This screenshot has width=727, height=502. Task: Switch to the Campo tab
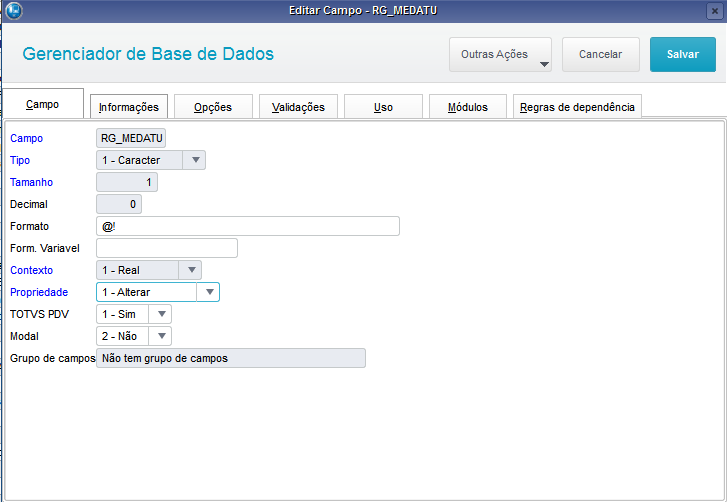[43, 104]
